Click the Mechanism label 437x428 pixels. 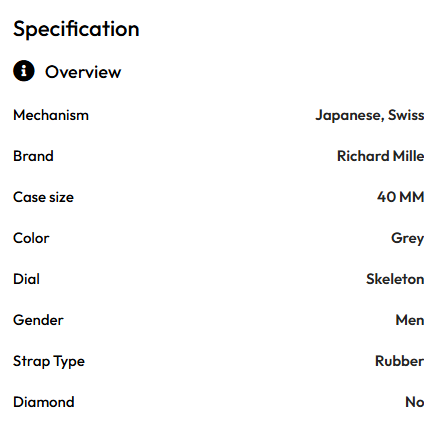pos(51,115)
